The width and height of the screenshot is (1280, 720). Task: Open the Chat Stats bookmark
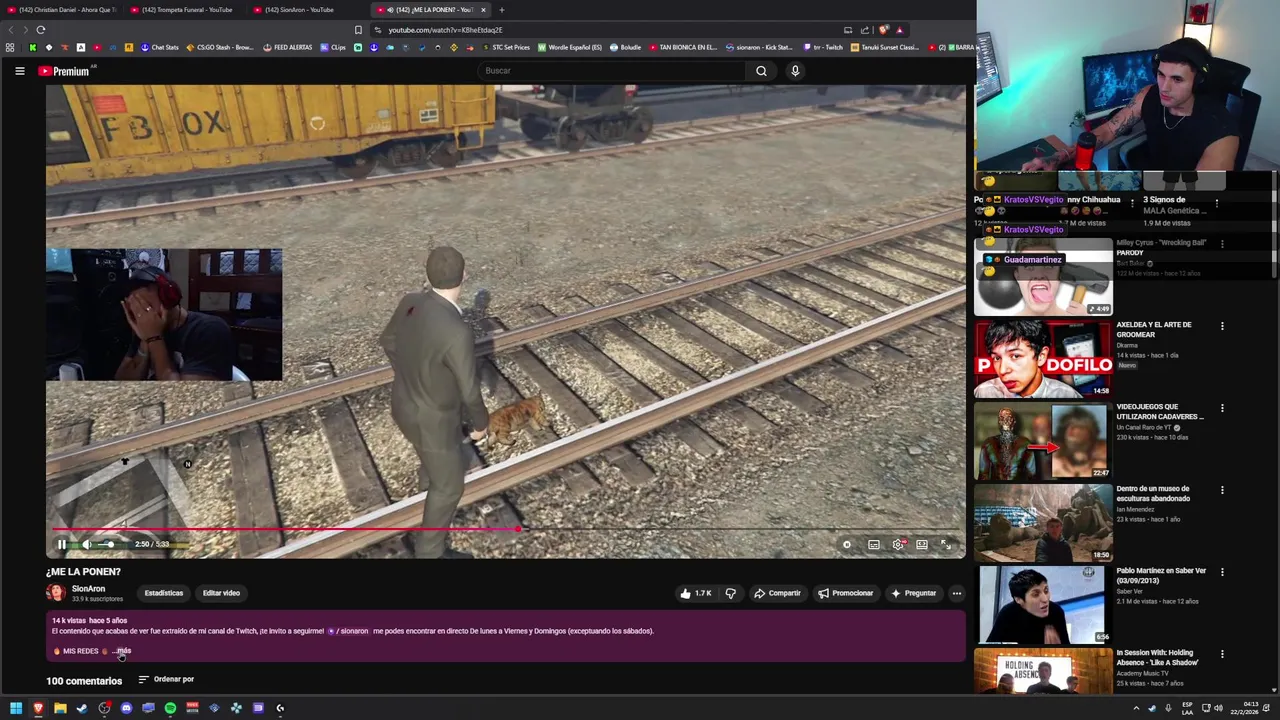[x=160, y=47]
